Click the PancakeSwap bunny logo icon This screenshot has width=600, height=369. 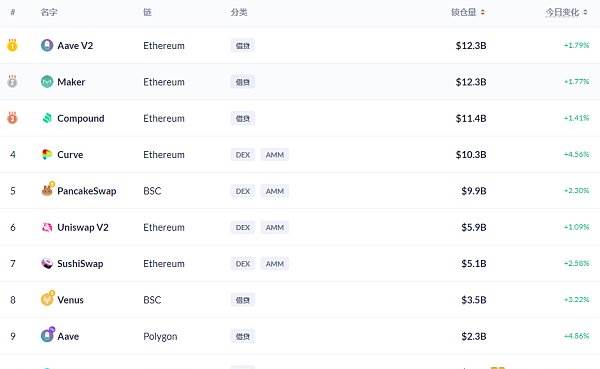click(47, 189)
